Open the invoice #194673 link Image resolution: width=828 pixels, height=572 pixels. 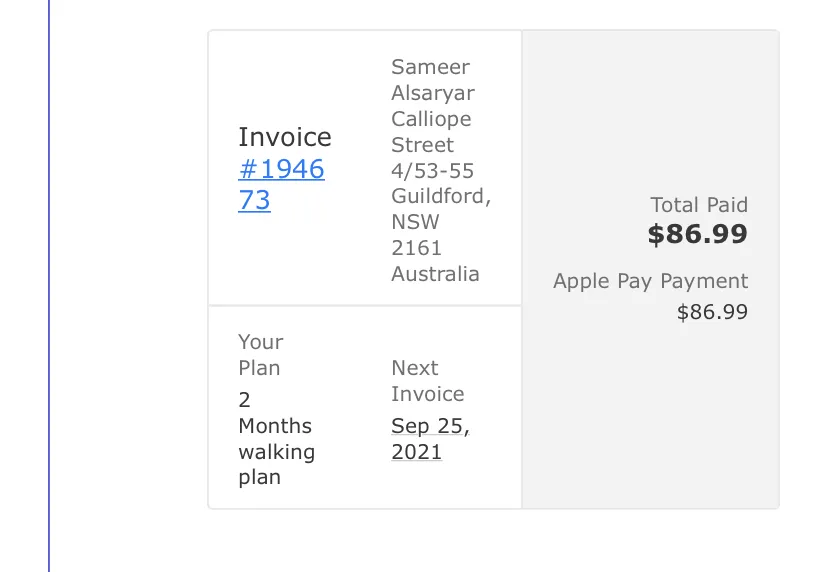click(x=281, y=184)
